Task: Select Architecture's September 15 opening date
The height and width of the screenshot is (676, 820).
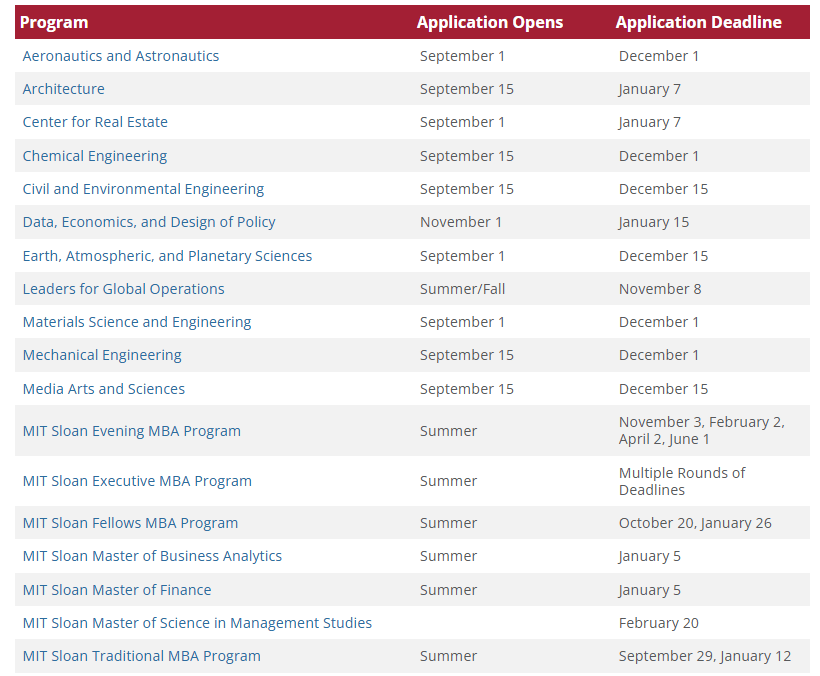Action: (x=466, y=89)
